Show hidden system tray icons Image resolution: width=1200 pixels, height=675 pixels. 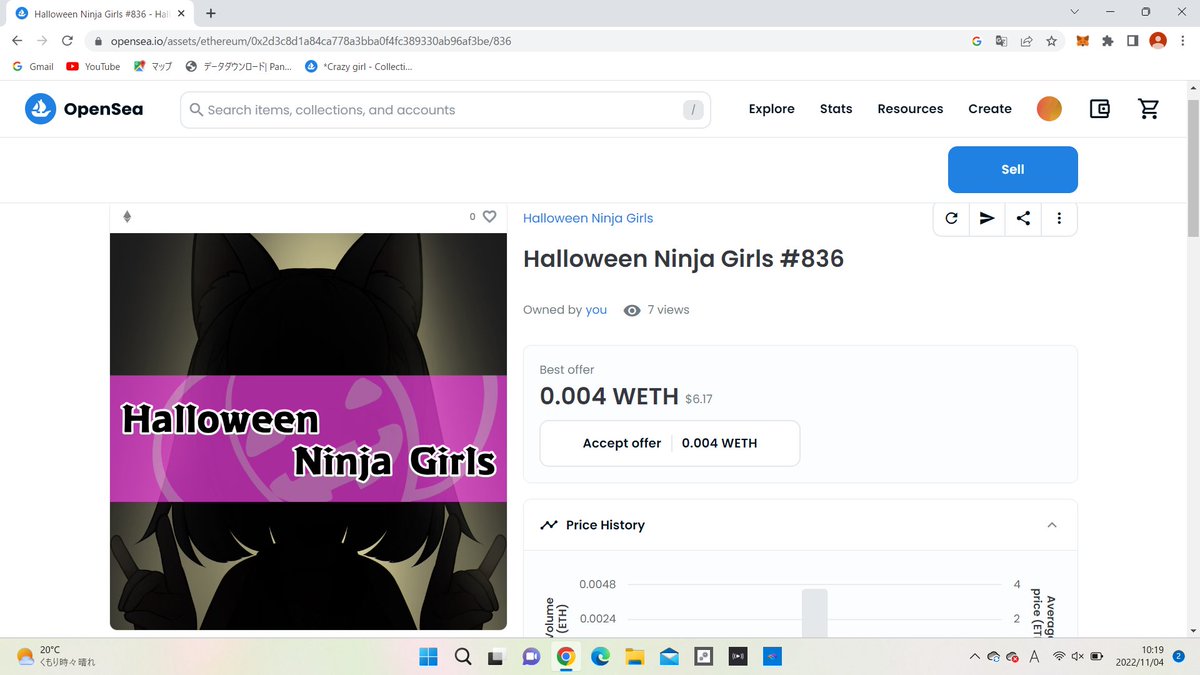[975, 657]
